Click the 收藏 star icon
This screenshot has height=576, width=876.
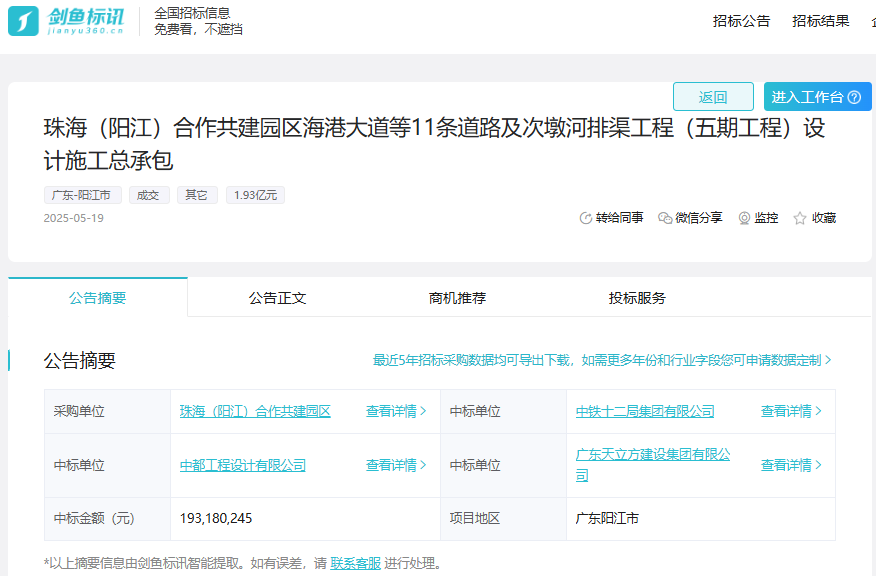pyautogui.click(x=799, y=218)
